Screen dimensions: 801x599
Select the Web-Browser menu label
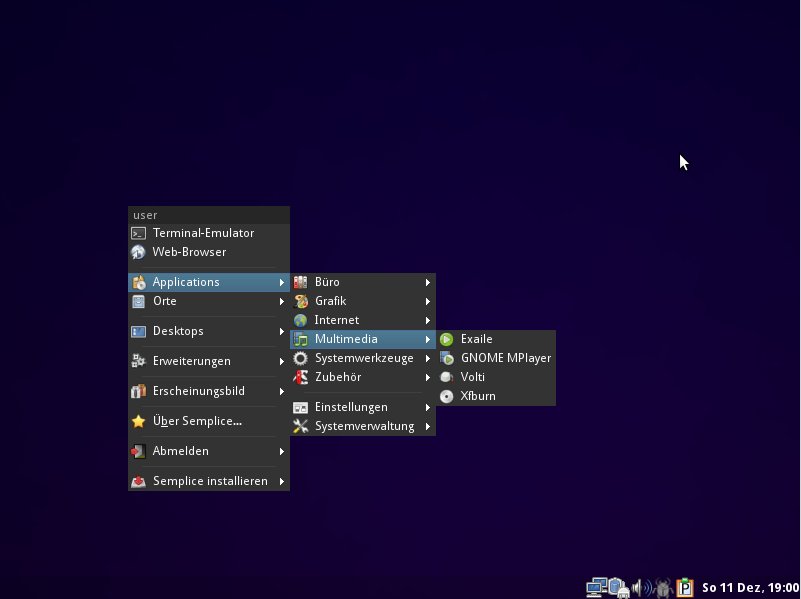tap(189, 252)
